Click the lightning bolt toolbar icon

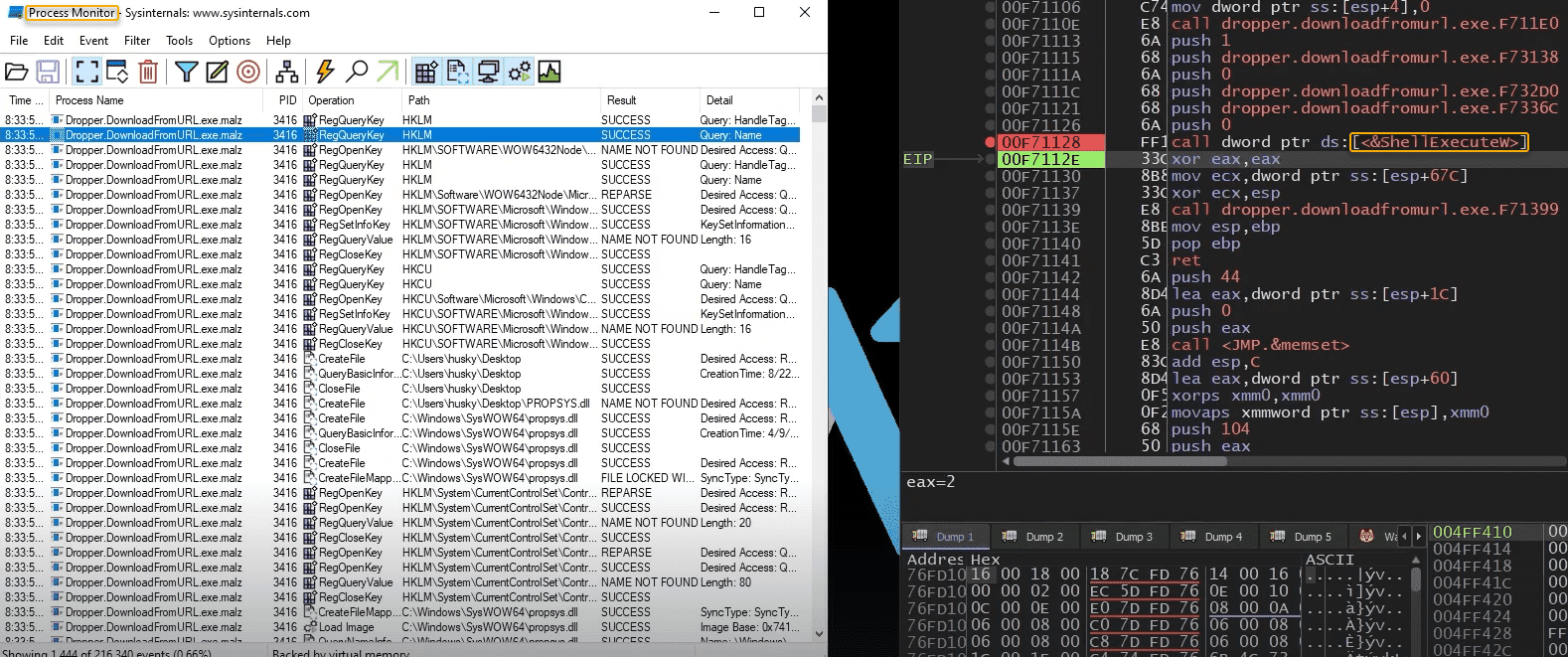[325, 72]
